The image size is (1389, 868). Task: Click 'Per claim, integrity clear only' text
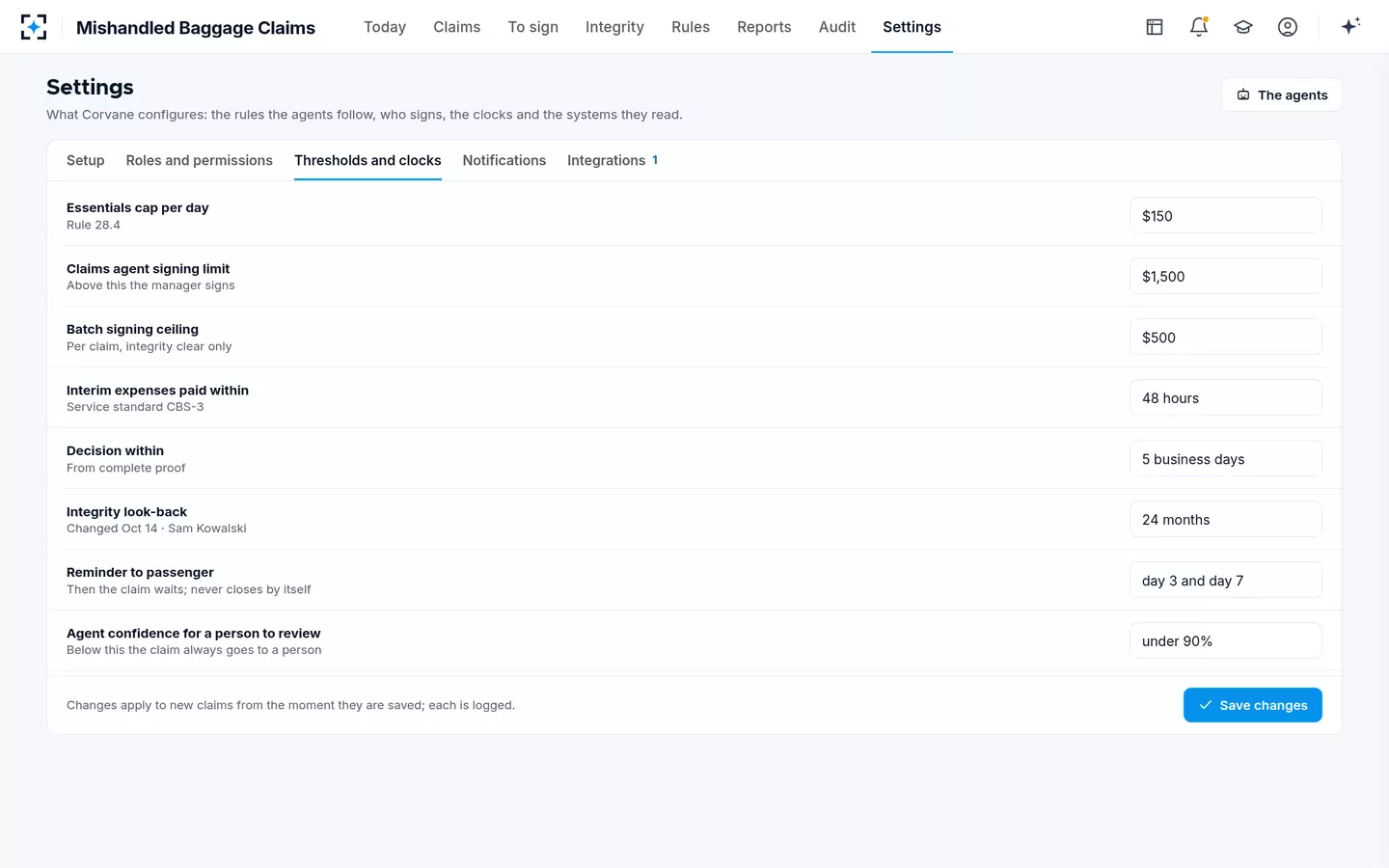(149, 346)
